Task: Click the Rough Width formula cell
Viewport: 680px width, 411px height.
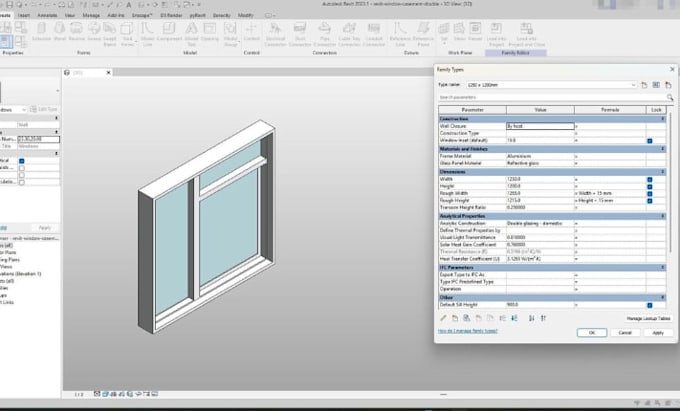Action: point(610,193)
